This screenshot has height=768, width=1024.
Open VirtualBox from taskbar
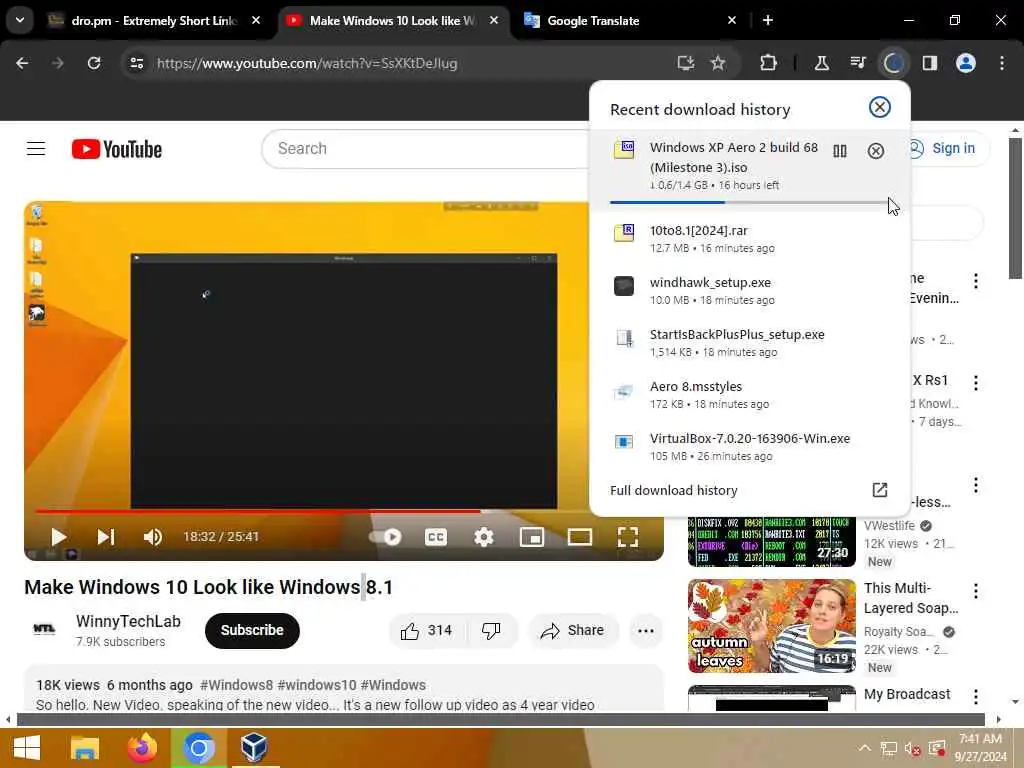click(x=254, y=748)
